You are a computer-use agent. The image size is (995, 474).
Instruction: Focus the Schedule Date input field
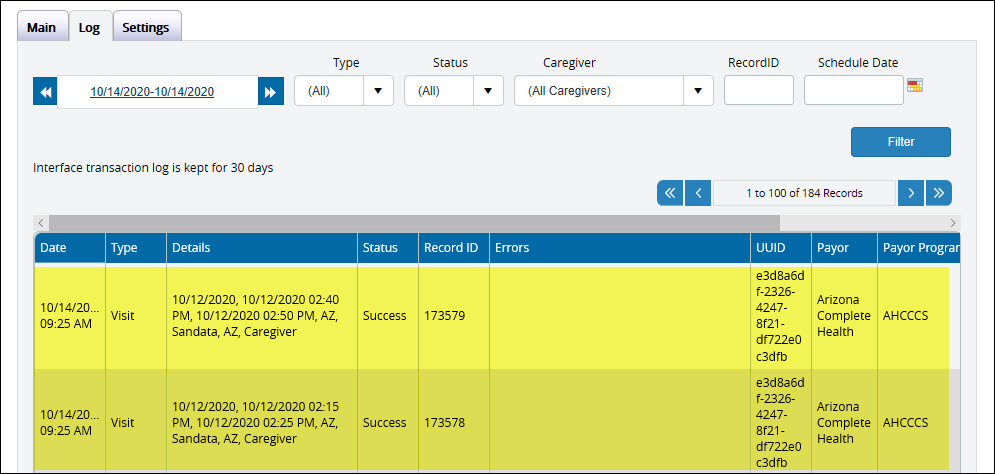(853, 90)
